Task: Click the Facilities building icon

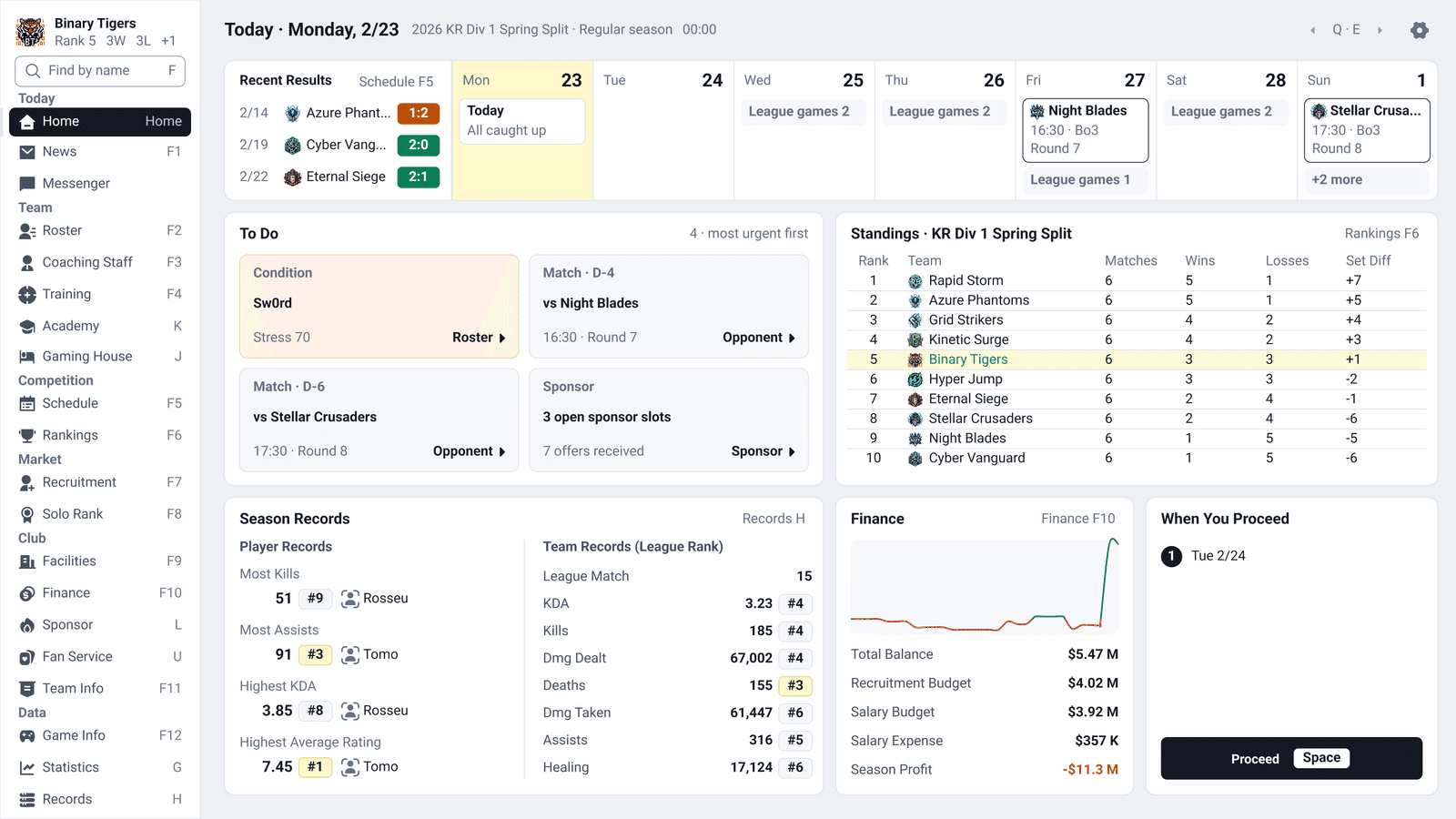Action: pos(27,561)
